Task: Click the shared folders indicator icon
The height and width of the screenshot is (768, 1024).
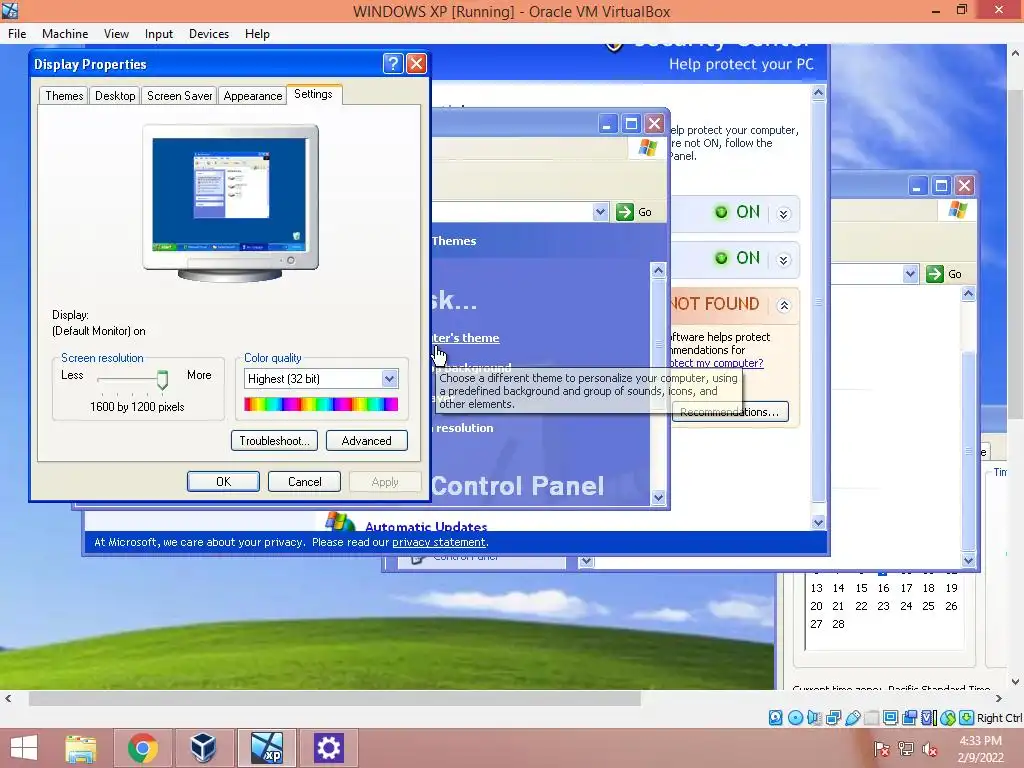Action: click(x=871, y=718)
